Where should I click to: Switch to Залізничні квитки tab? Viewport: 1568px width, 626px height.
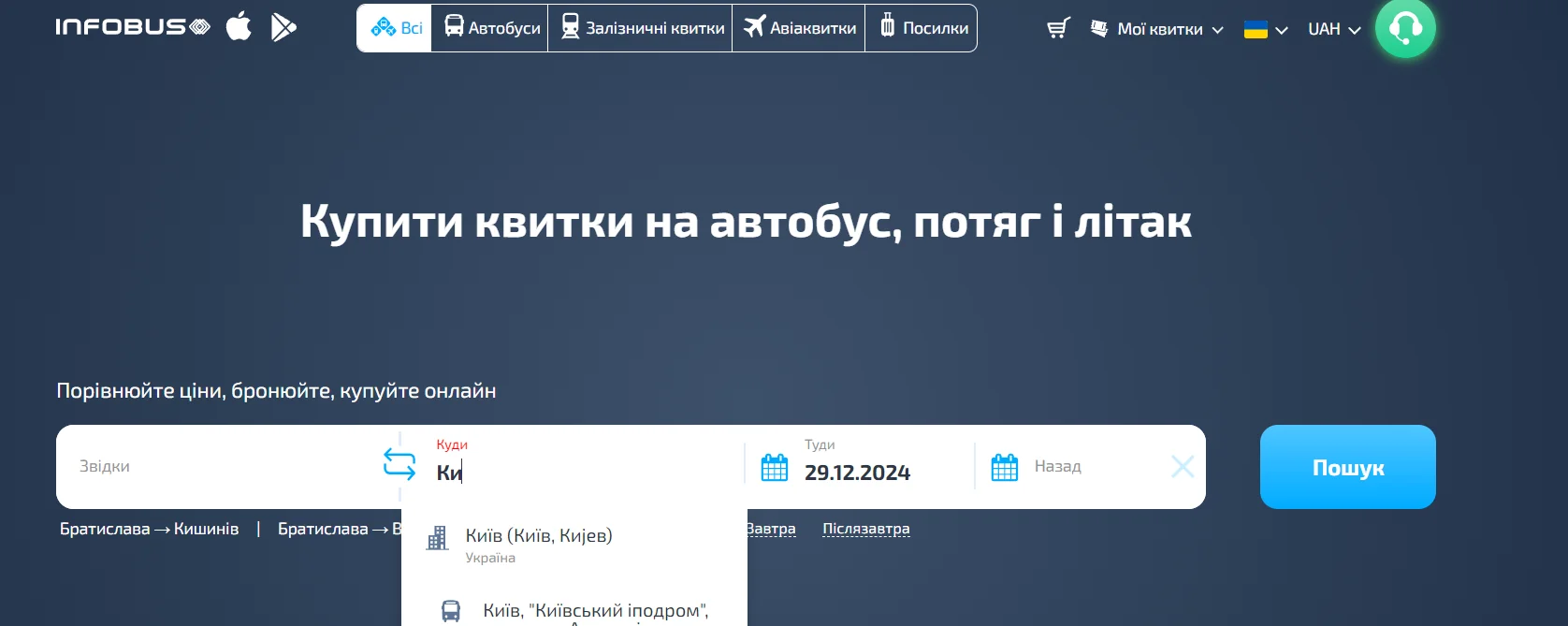[642, 28]
